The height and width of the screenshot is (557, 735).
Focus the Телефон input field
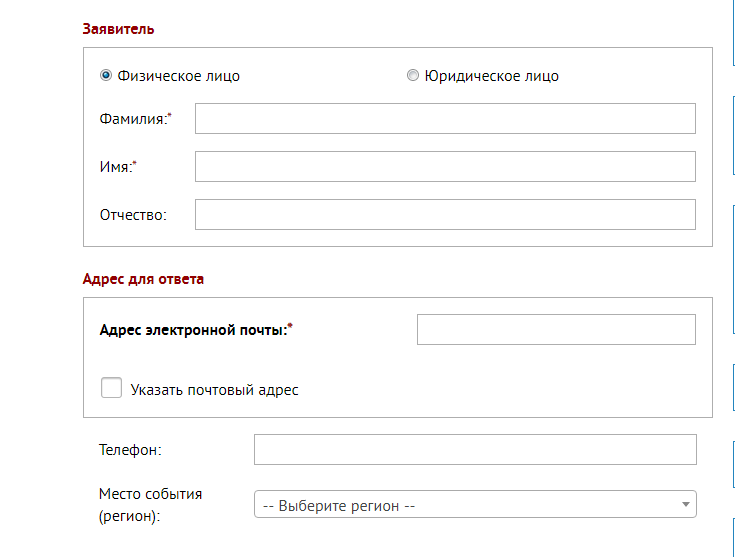click(475, 450)
